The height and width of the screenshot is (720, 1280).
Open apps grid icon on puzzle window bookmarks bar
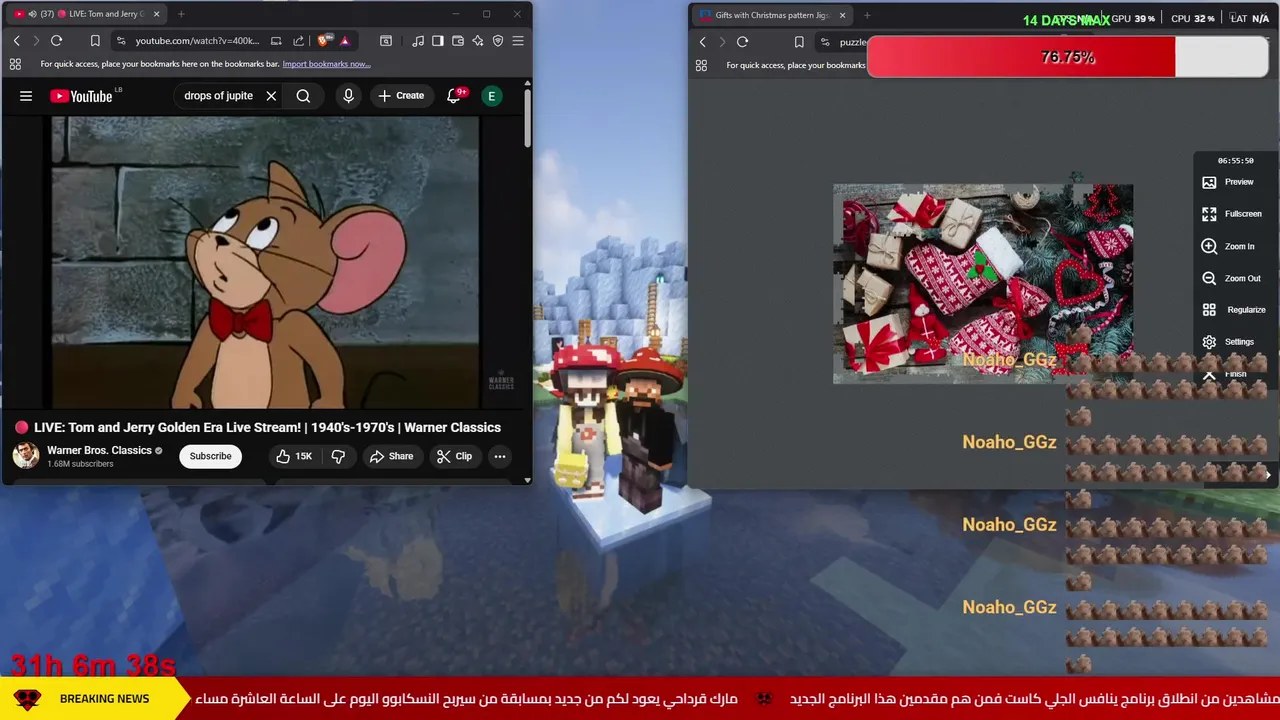(x=701, y=65)
